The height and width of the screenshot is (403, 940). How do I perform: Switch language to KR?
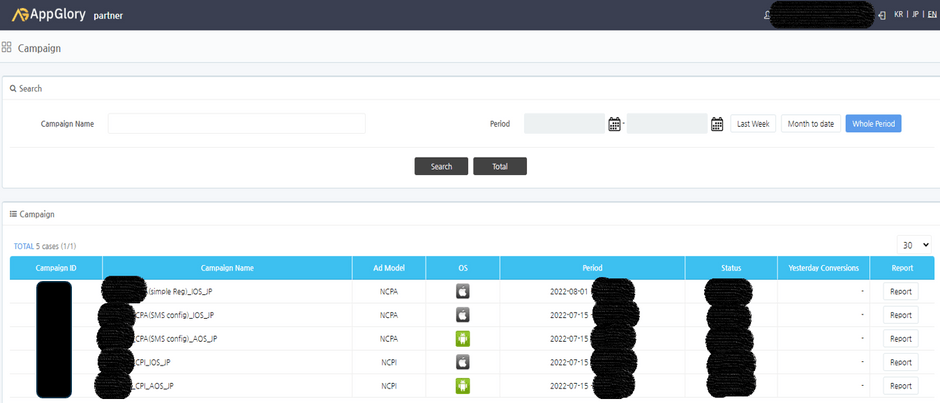(899, 15)
